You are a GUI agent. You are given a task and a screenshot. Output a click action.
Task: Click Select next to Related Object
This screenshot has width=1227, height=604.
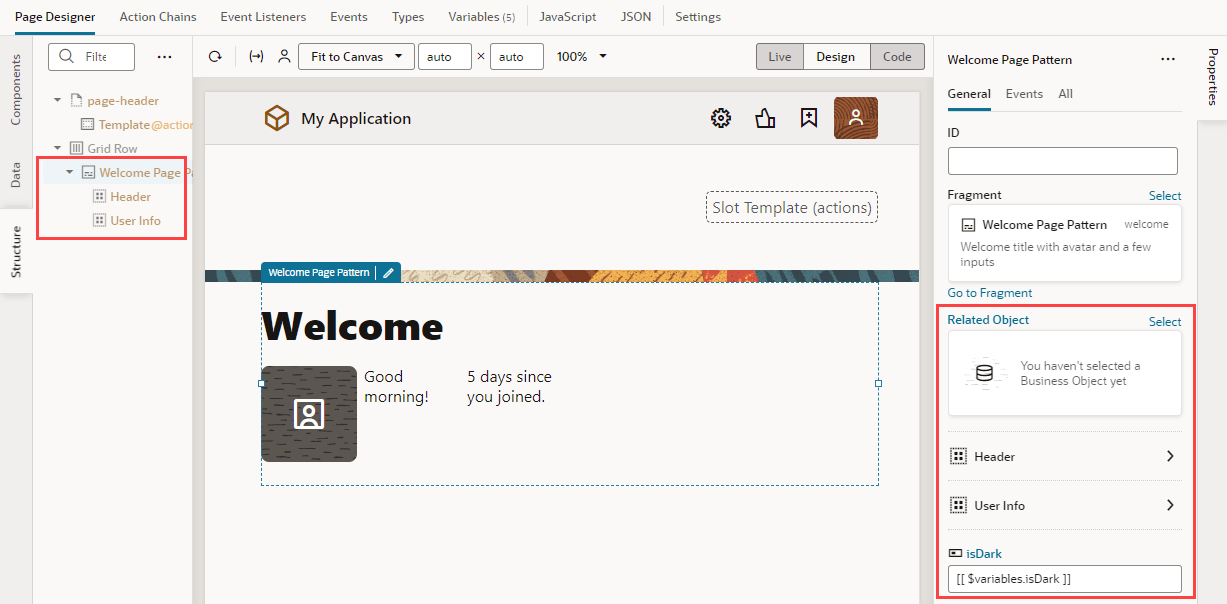1164,320
